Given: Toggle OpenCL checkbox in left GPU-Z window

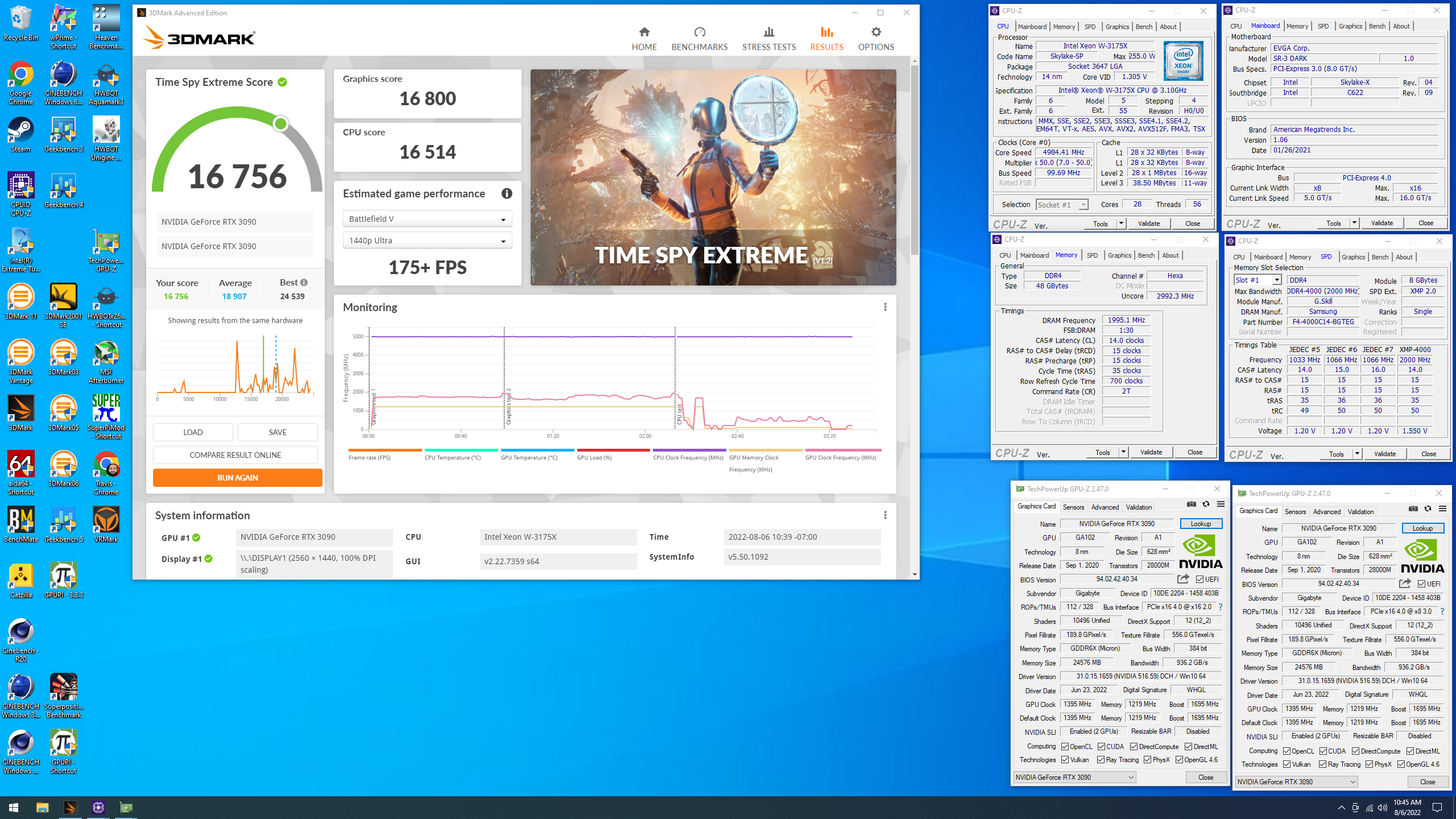Looking at the screenshot, I should 1065,747.
